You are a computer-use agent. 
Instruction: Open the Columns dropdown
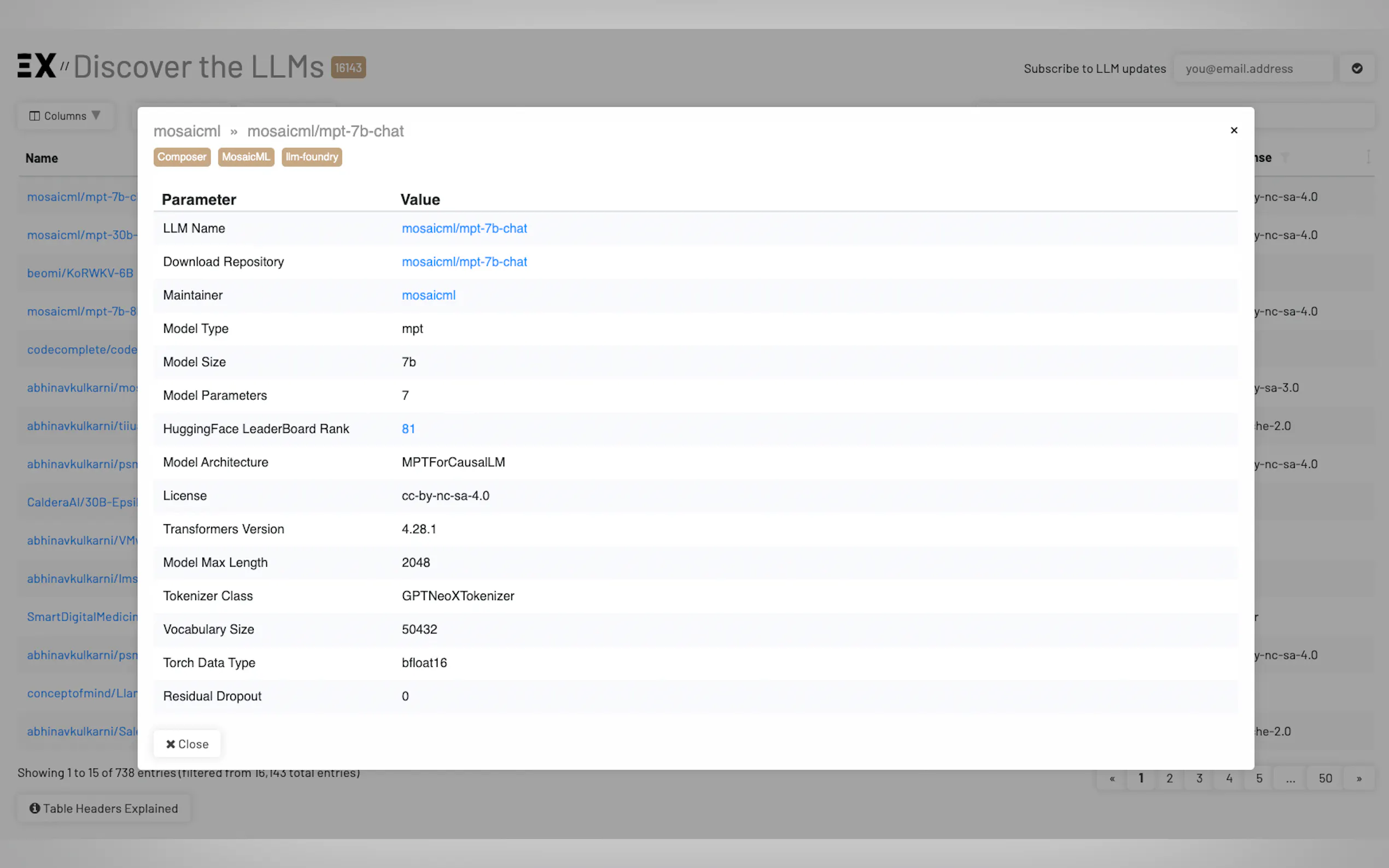65,116
